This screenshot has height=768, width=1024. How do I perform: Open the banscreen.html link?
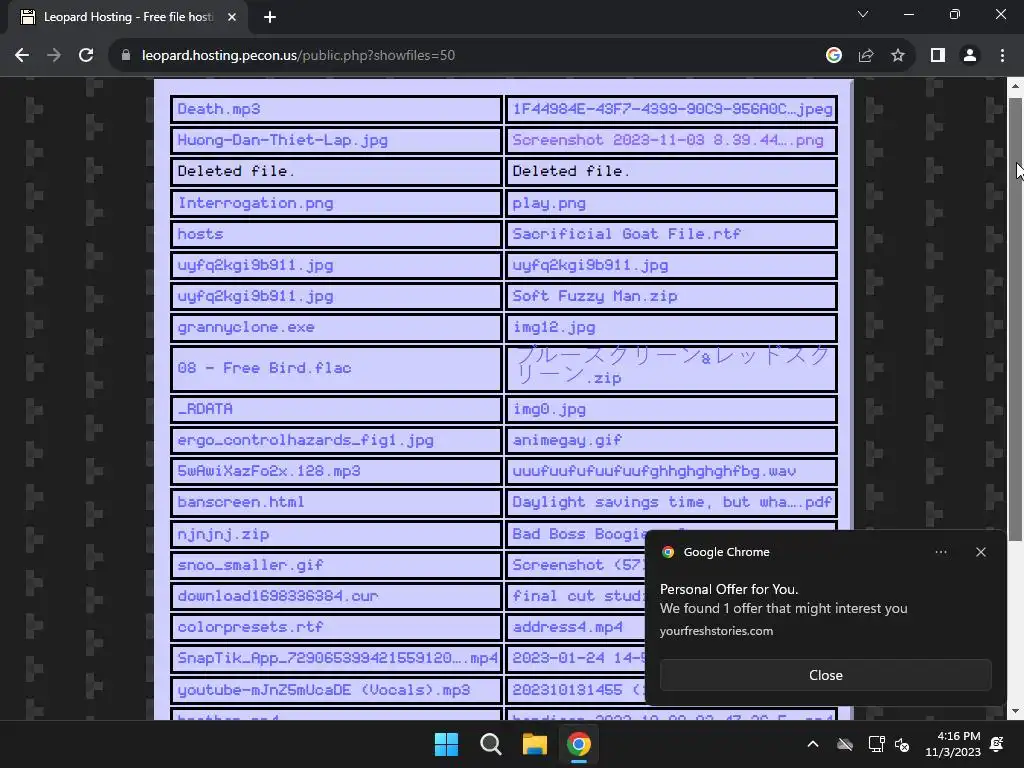click(x=240, y=502)
